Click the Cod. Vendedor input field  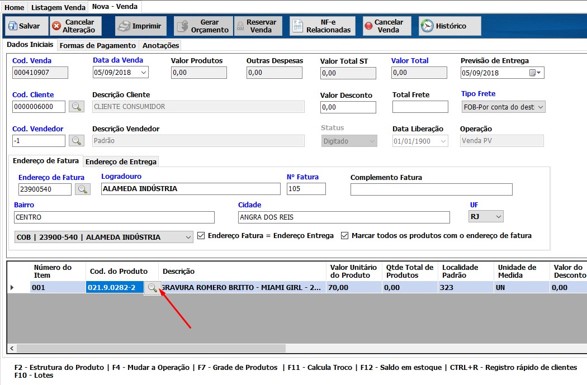pyautogui.click(x=39, y=141)
